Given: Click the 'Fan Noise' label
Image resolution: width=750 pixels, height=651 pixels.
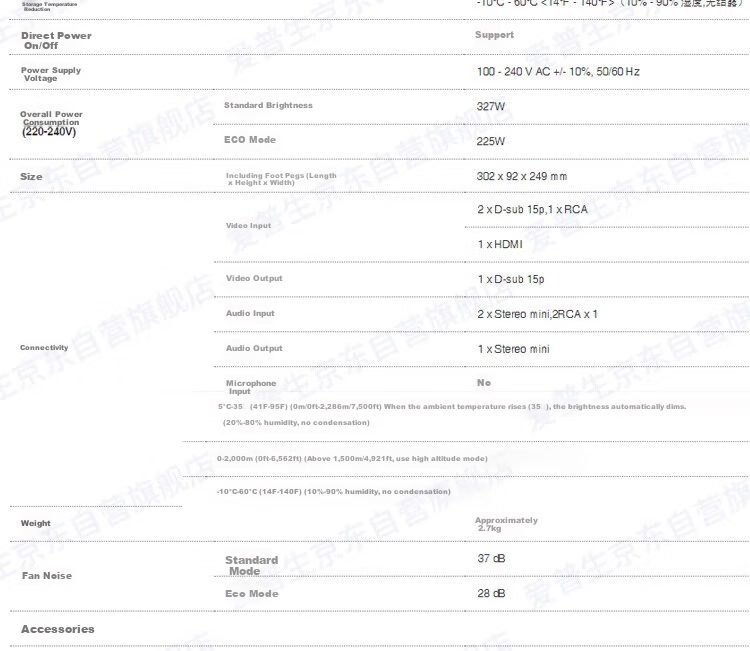Looking at the screenshot, I should pos(47,576).
